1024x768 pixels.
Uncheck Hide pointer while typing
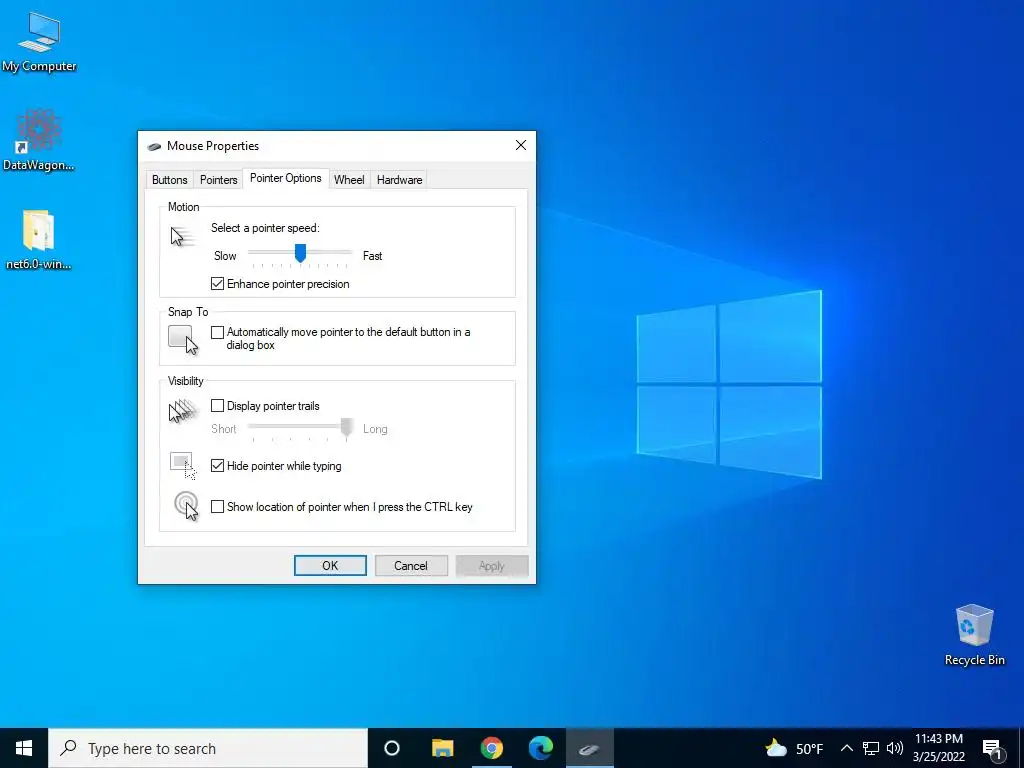[x=217, y=466]
